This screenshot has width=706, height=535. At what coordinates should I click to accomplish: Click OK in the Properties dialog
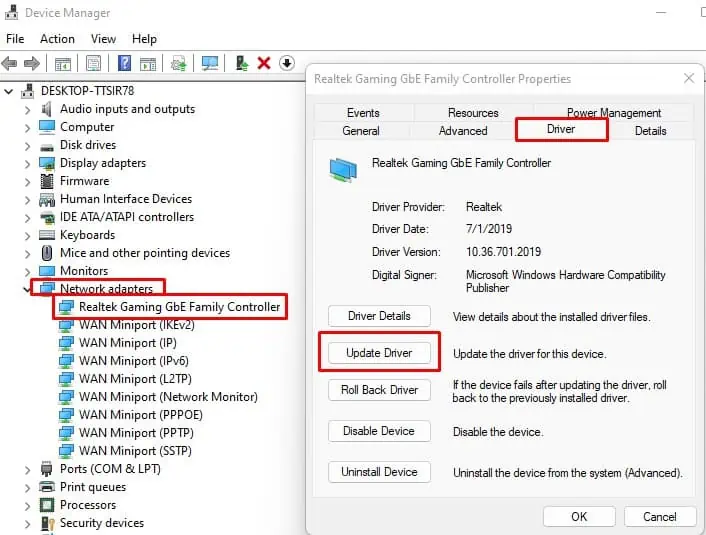pos(579,517)
